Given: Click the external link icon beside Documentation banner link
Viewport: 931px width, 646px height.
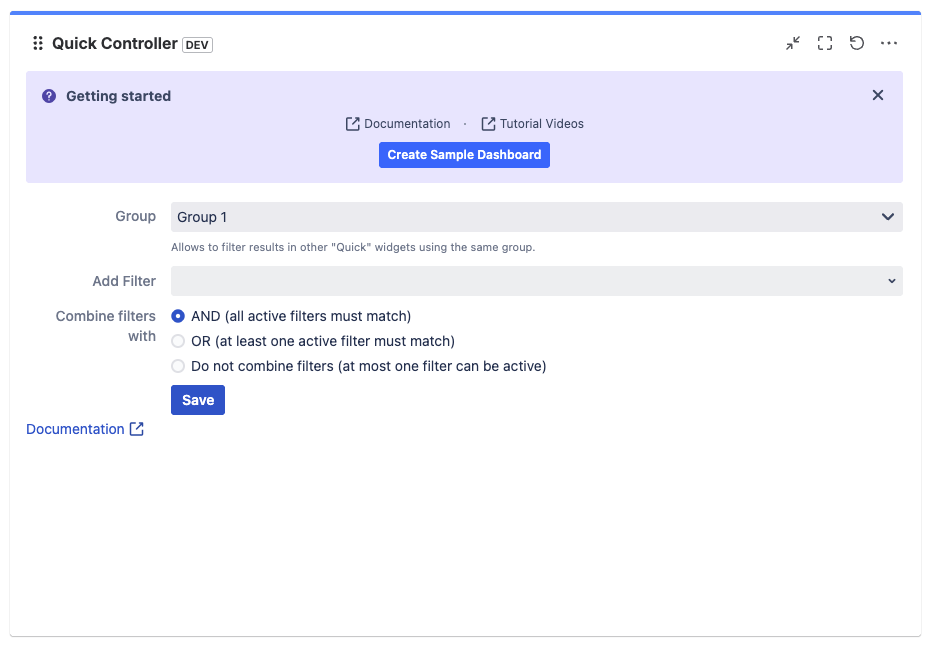Looking at the screenshot, I should pyautogui.click(x=352, y=123).
